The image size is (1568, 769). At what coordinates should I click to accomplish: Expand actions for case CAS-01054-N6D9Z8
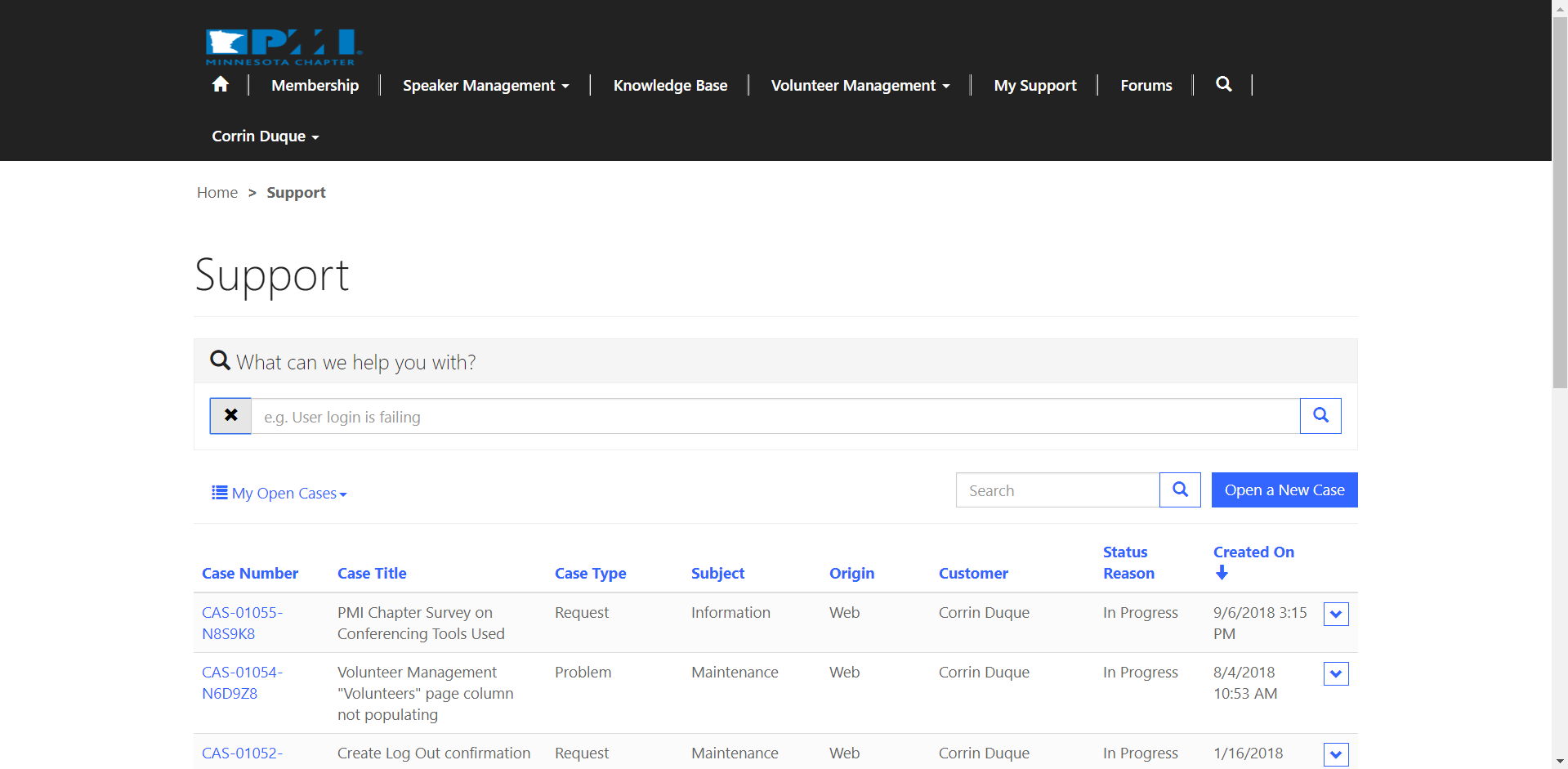1335,673
